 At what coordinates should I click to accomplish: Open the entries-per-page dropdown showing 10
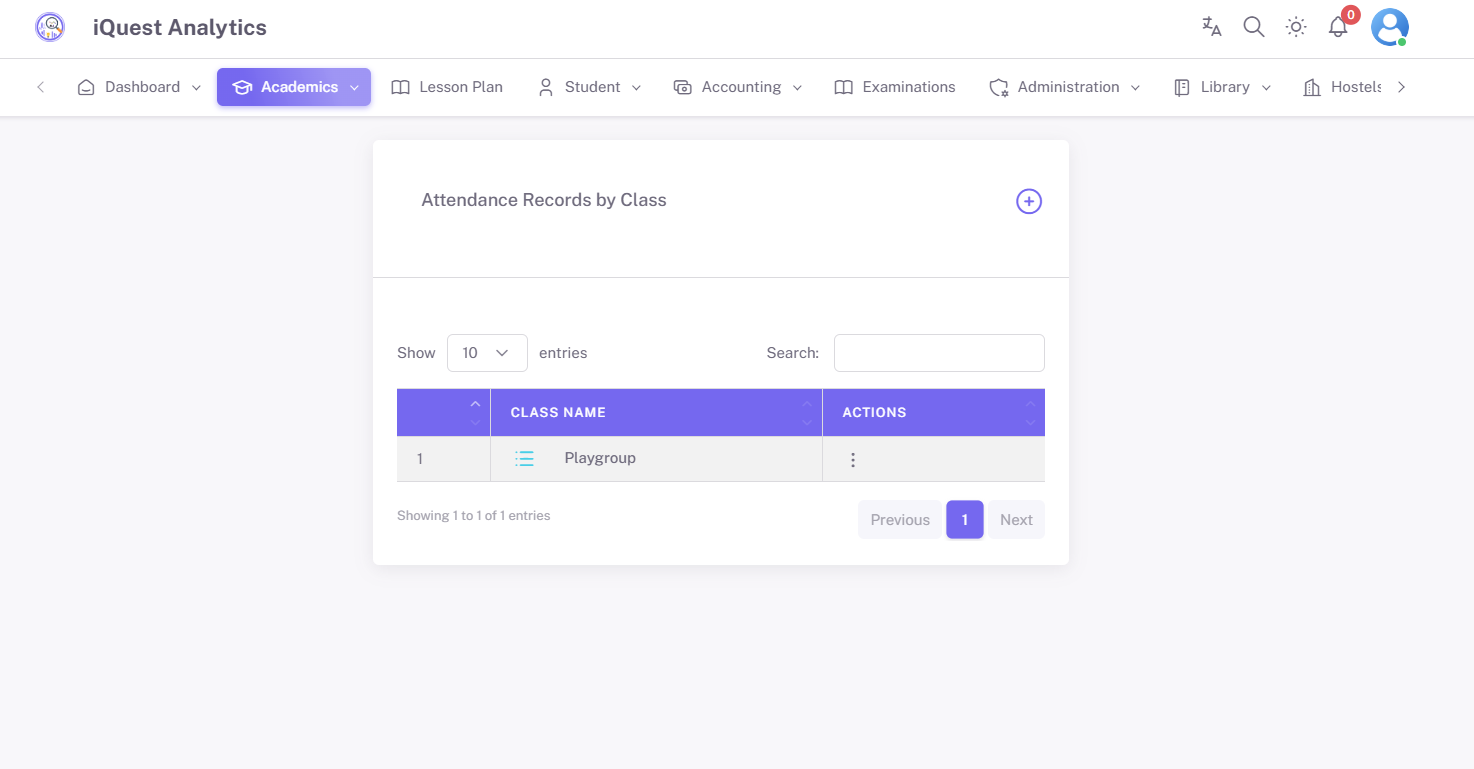tap(487, 353)
